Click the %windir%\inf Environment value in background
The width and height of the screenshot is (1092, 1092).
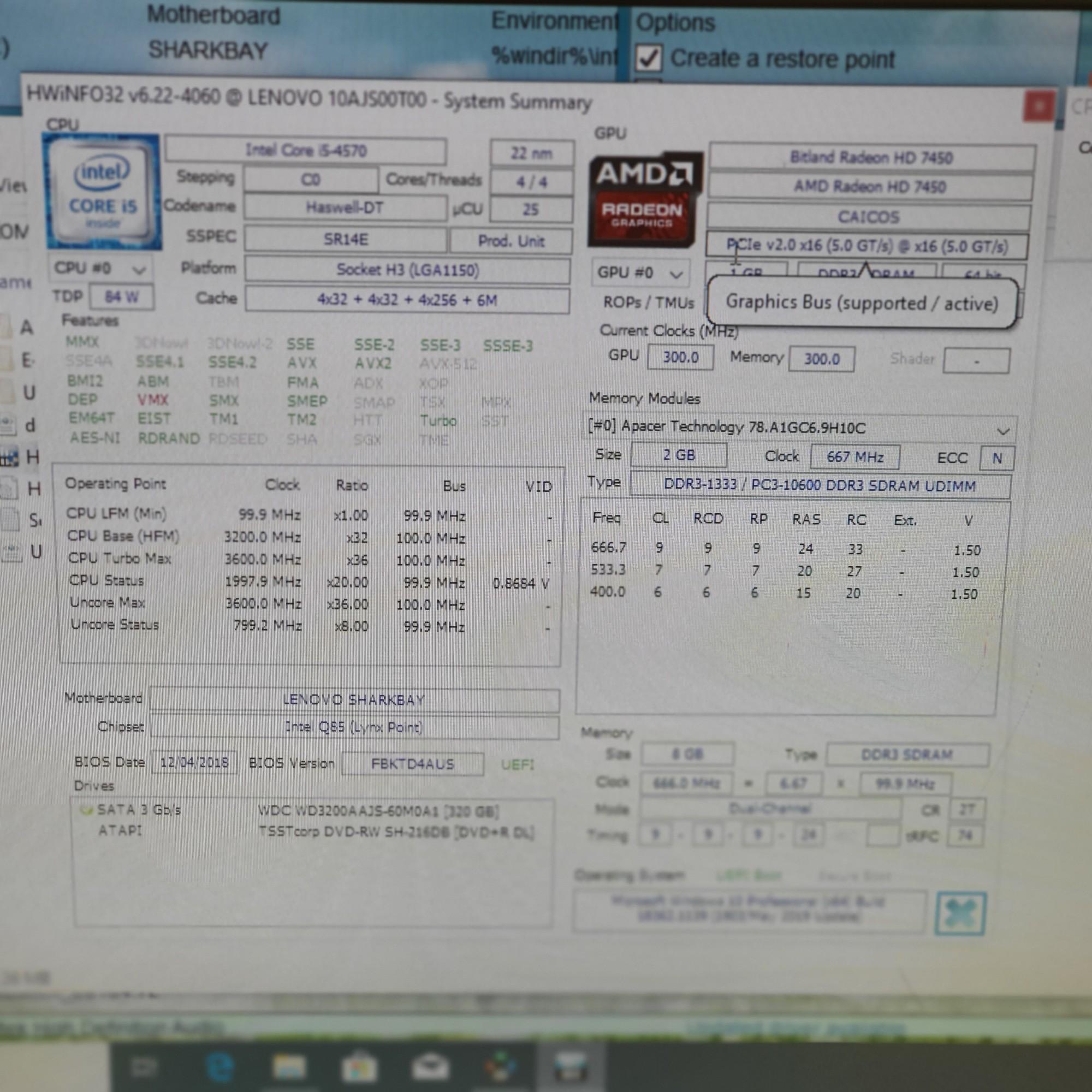[555, 55]
